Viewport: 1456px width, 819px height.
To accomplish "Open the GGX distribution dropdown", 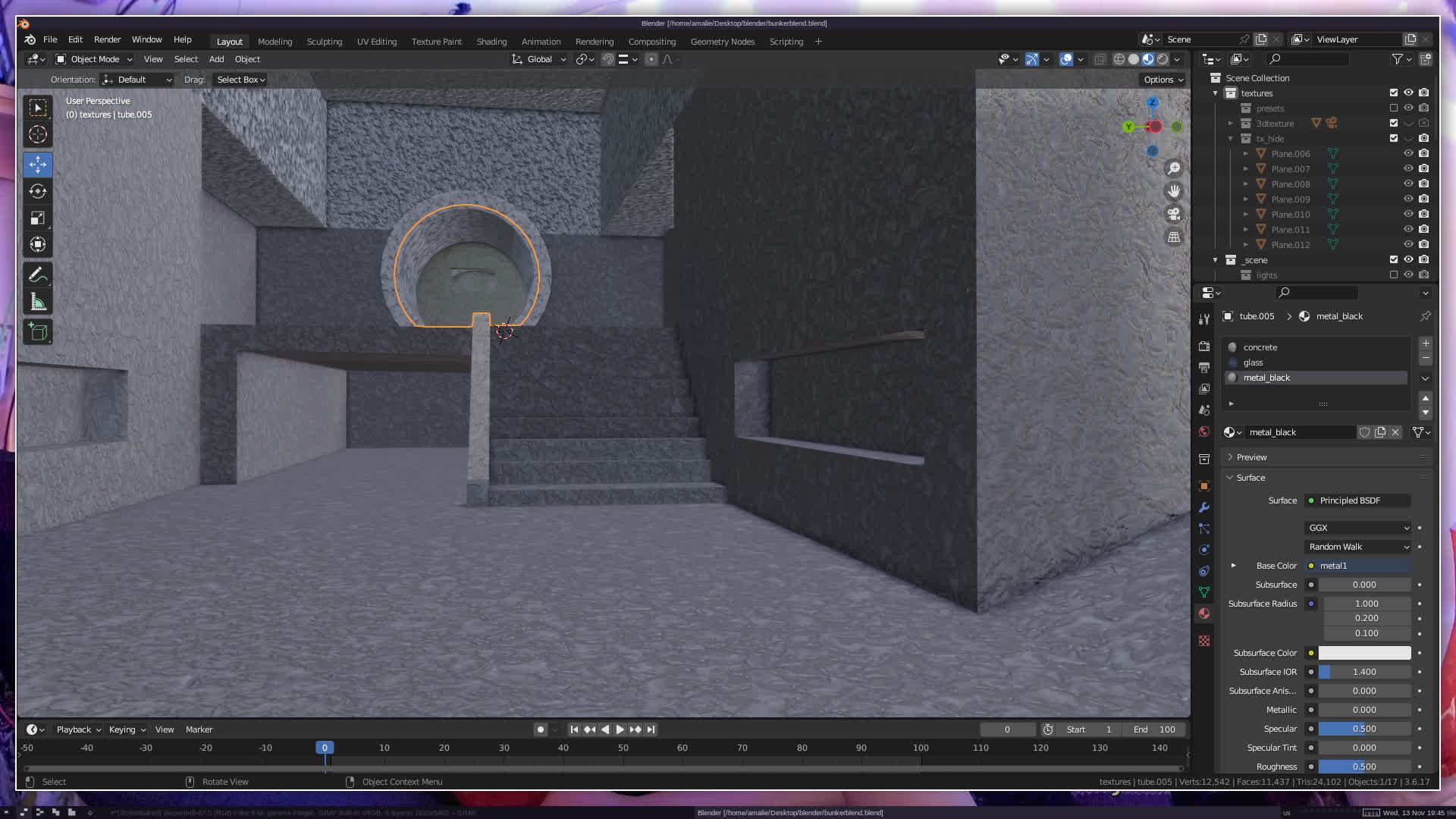I will tap(1357, 528).
